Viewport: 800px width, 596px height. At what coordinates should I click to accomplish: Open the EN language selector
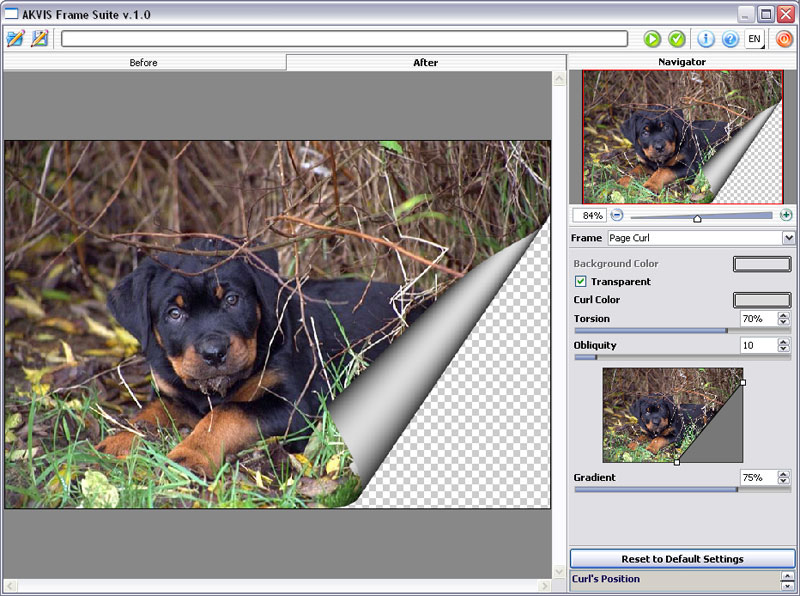click(x=755, y=39)
